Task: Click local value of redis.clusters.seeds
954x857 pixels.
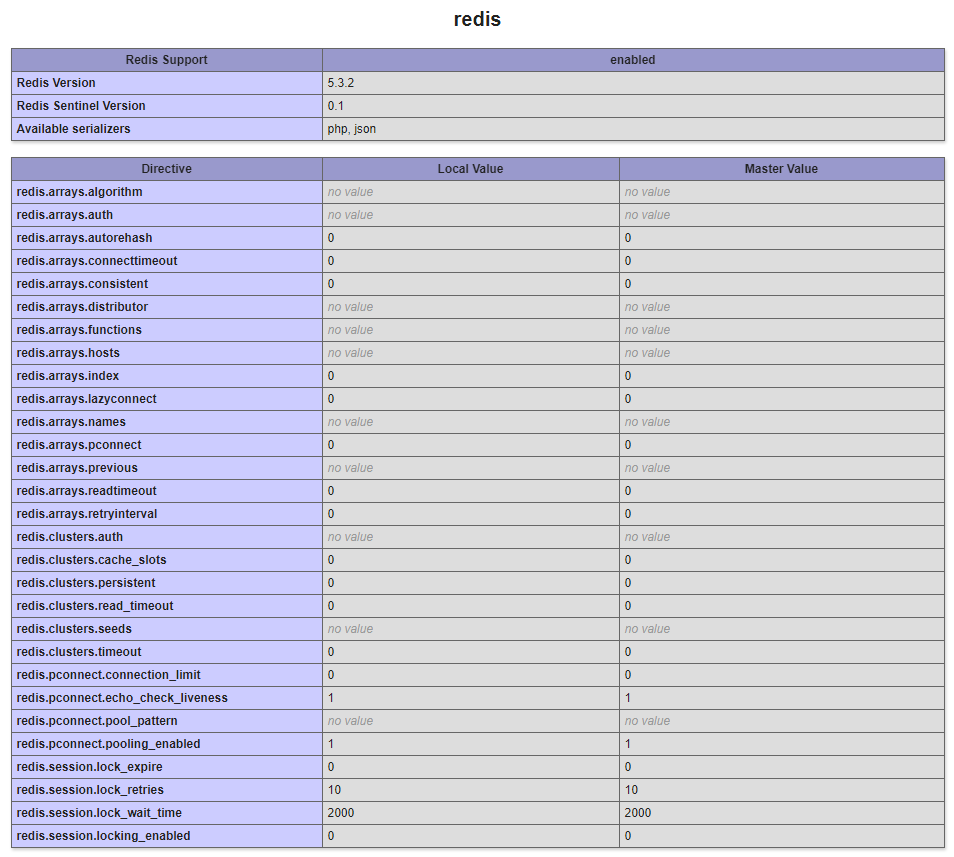Action: tap(350, 629)
